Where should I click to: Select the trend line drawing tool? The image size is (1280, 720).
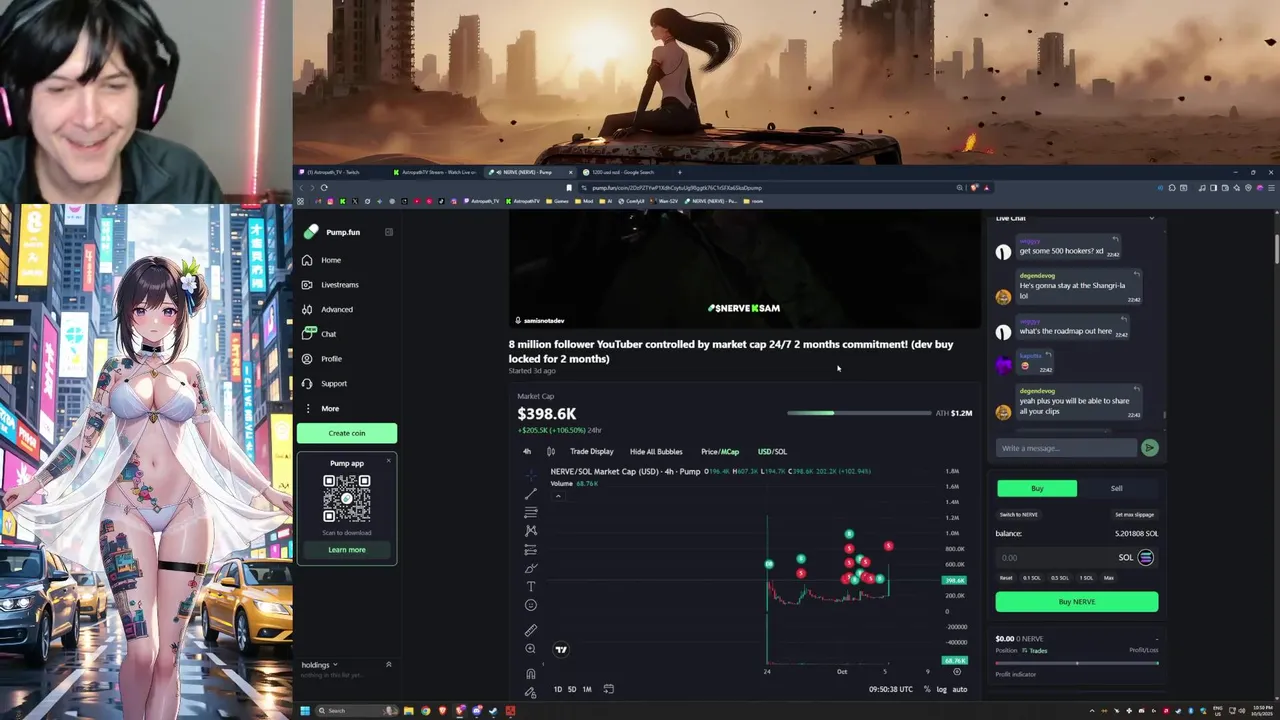[x=531, y=493]
